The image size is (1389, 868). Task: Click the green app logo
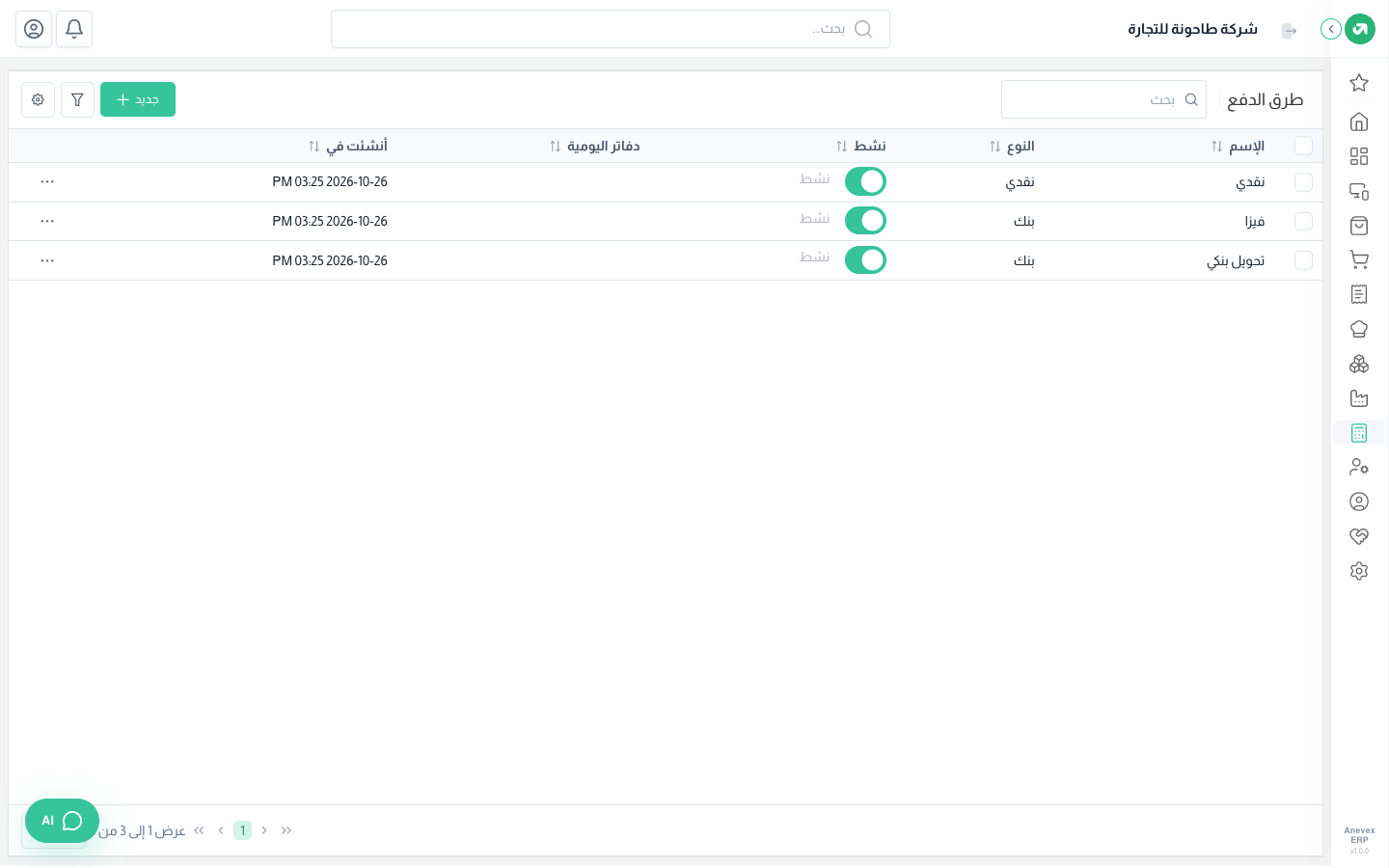[1360, 29]
